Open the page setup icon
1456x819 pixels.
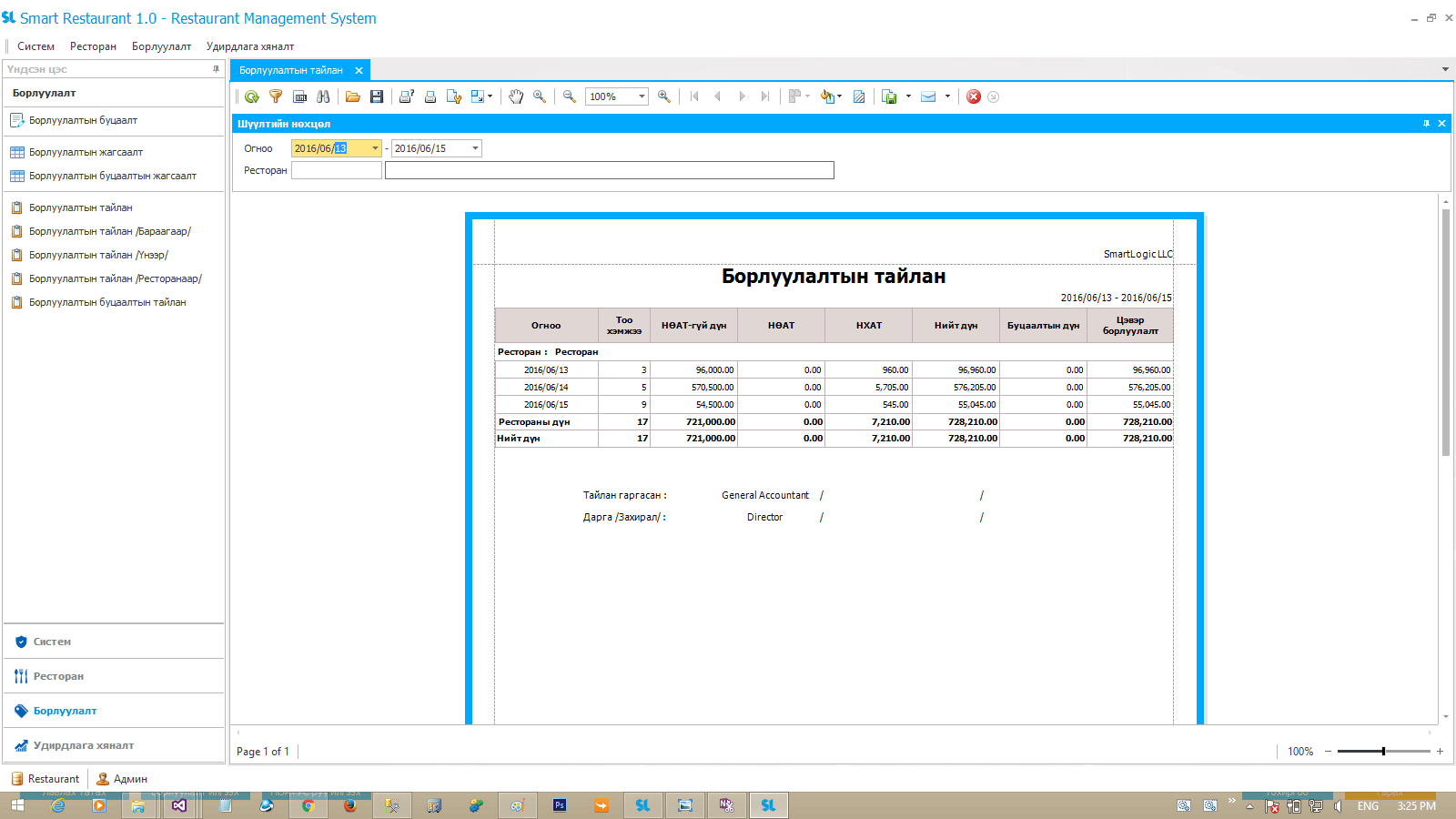454,96
